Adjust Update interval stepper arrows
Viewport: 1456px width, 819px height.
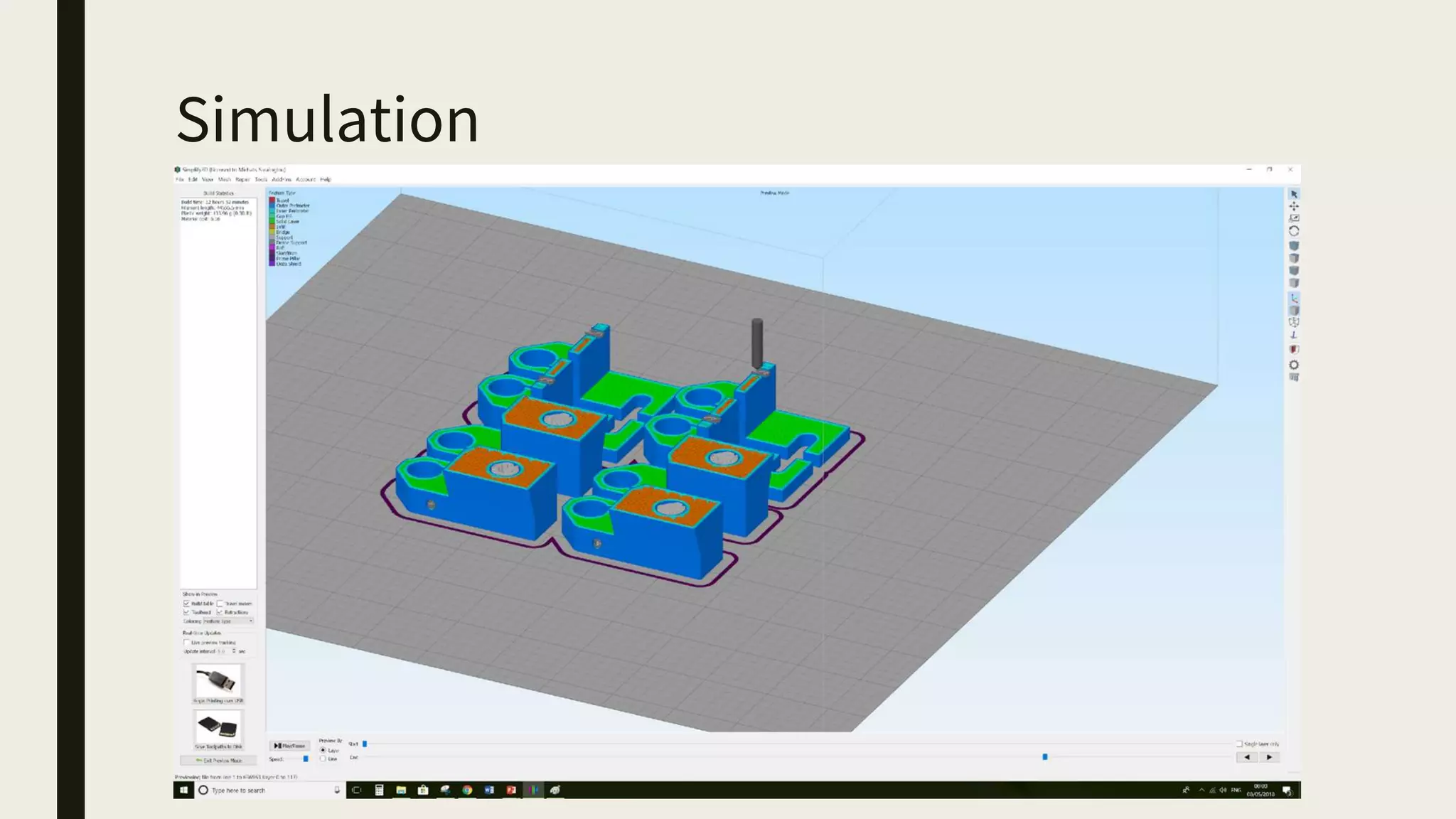(x=234, y=651)
